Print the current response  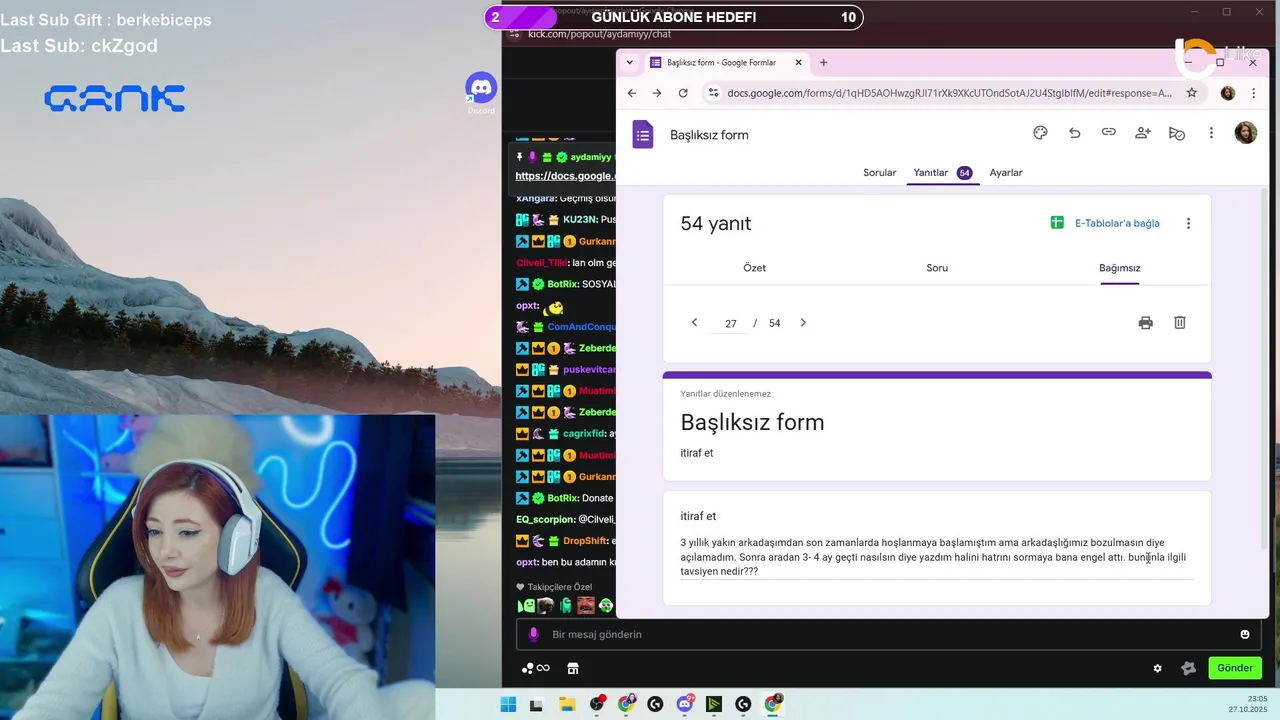pyautogui.click(x=1145, y=323)
